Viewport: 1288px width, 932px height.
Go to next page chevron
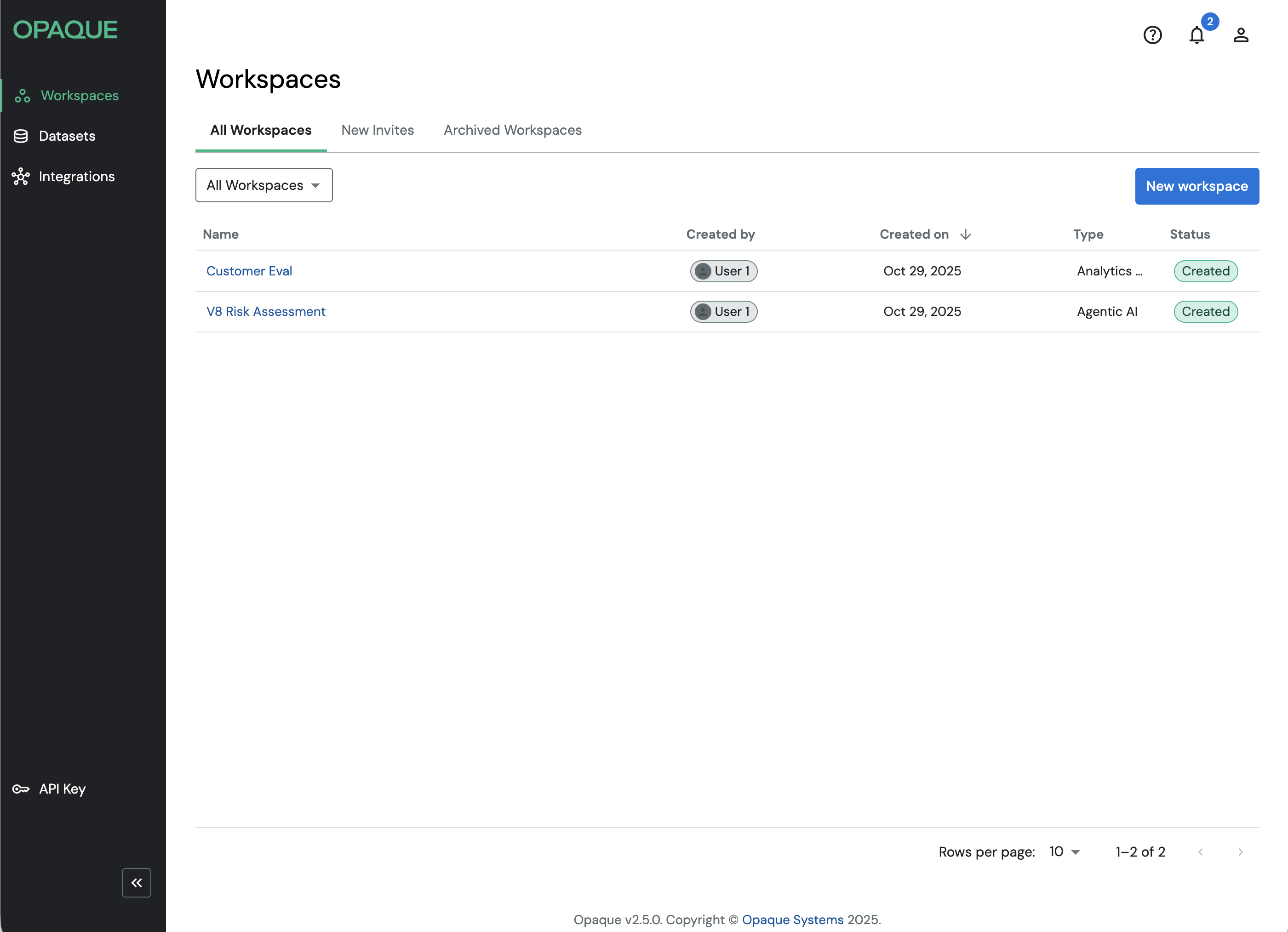point(1240,852)
